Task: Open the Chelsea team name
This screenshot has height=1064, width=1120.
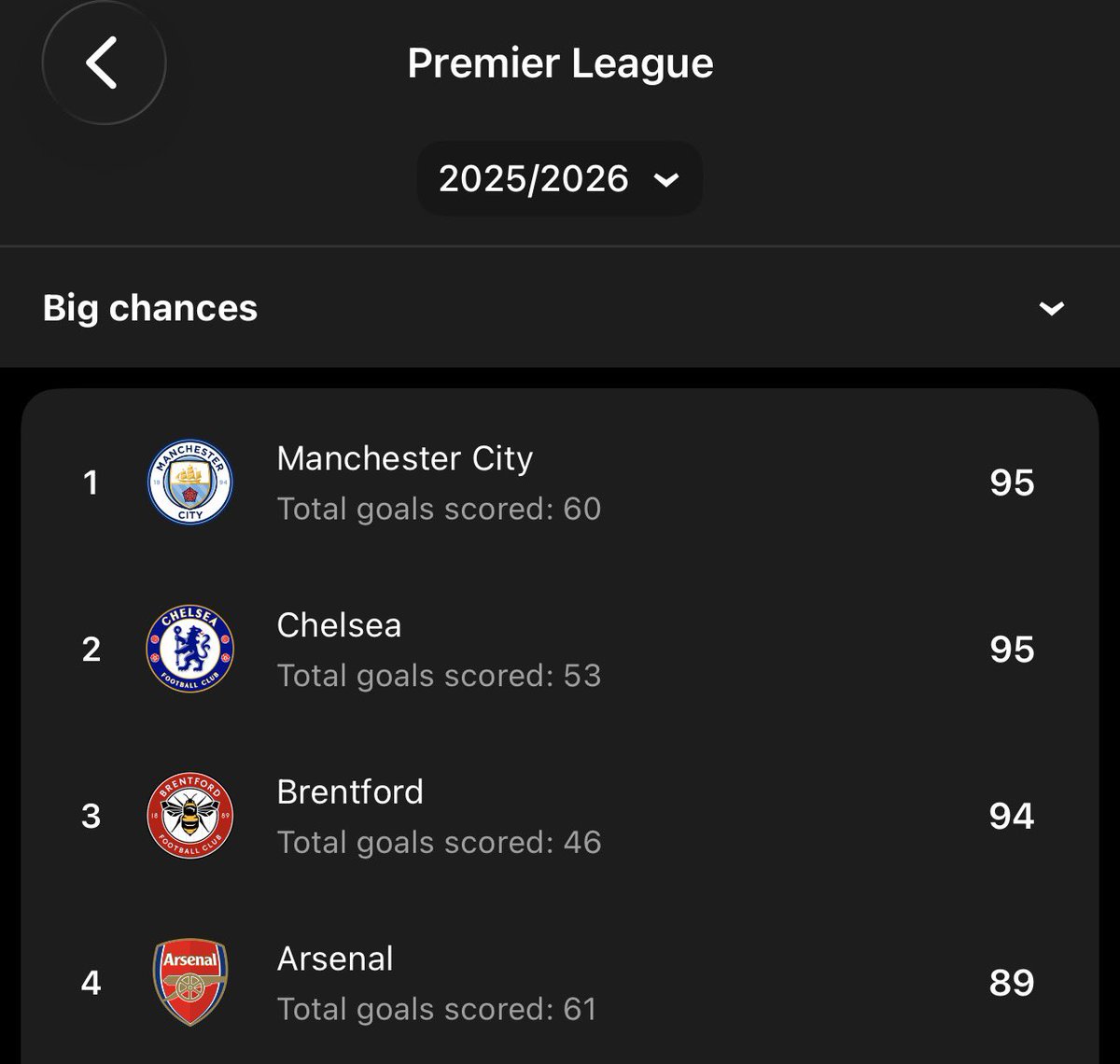Action: click(x=339, y=625)
